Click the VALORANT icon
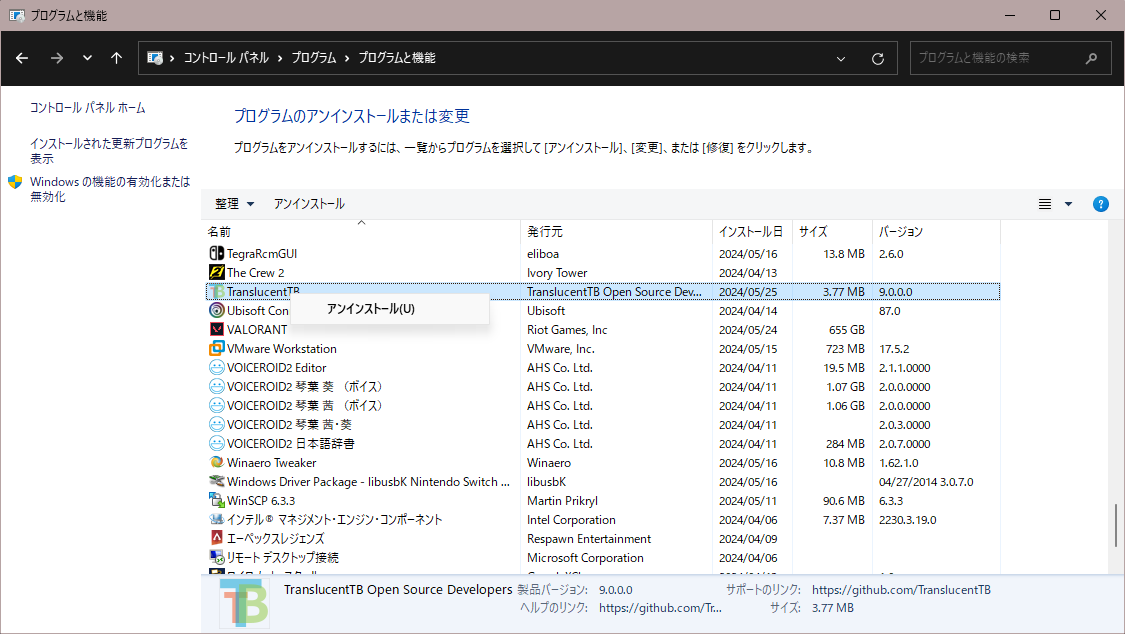This screenshot has width=1125, height=634. point(216,329)
